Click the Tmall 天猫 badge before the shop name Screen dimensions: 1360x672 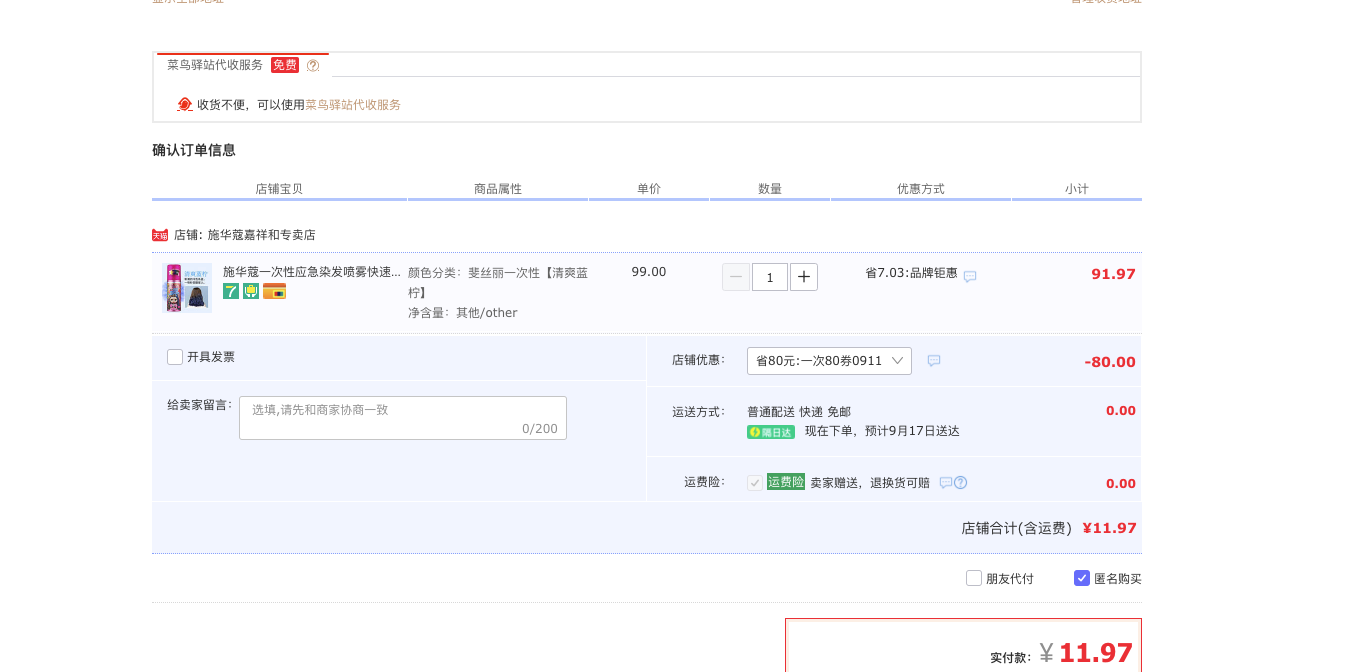point(160,235)
